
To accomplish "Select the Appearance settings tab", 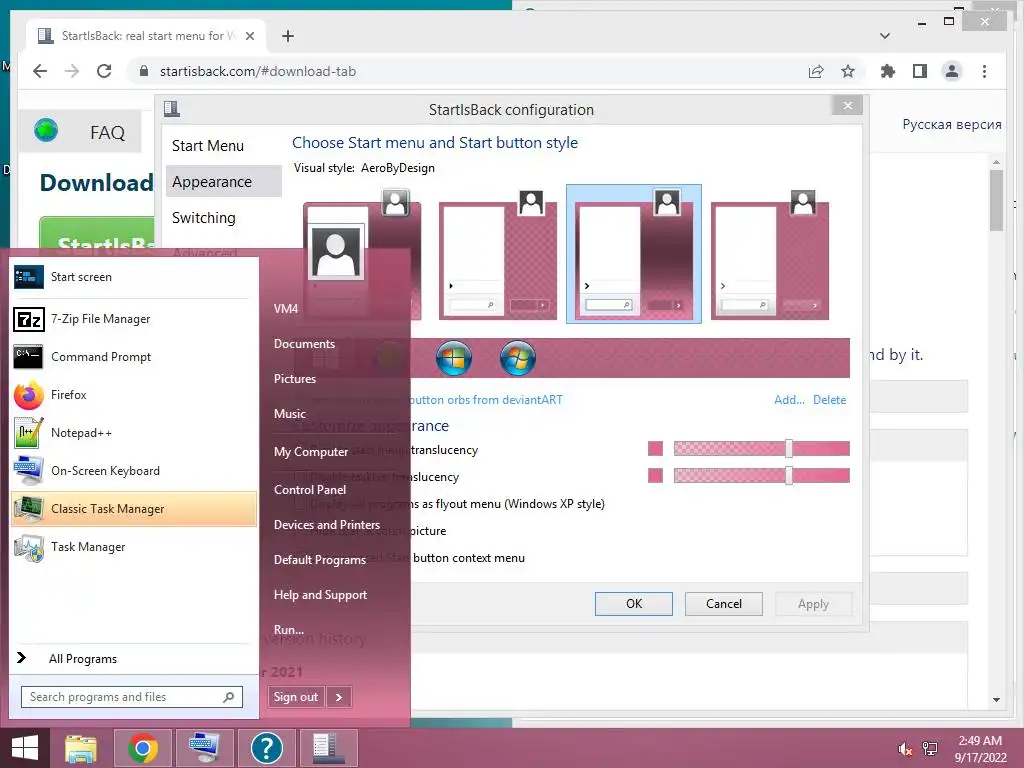I will point(223,182).
